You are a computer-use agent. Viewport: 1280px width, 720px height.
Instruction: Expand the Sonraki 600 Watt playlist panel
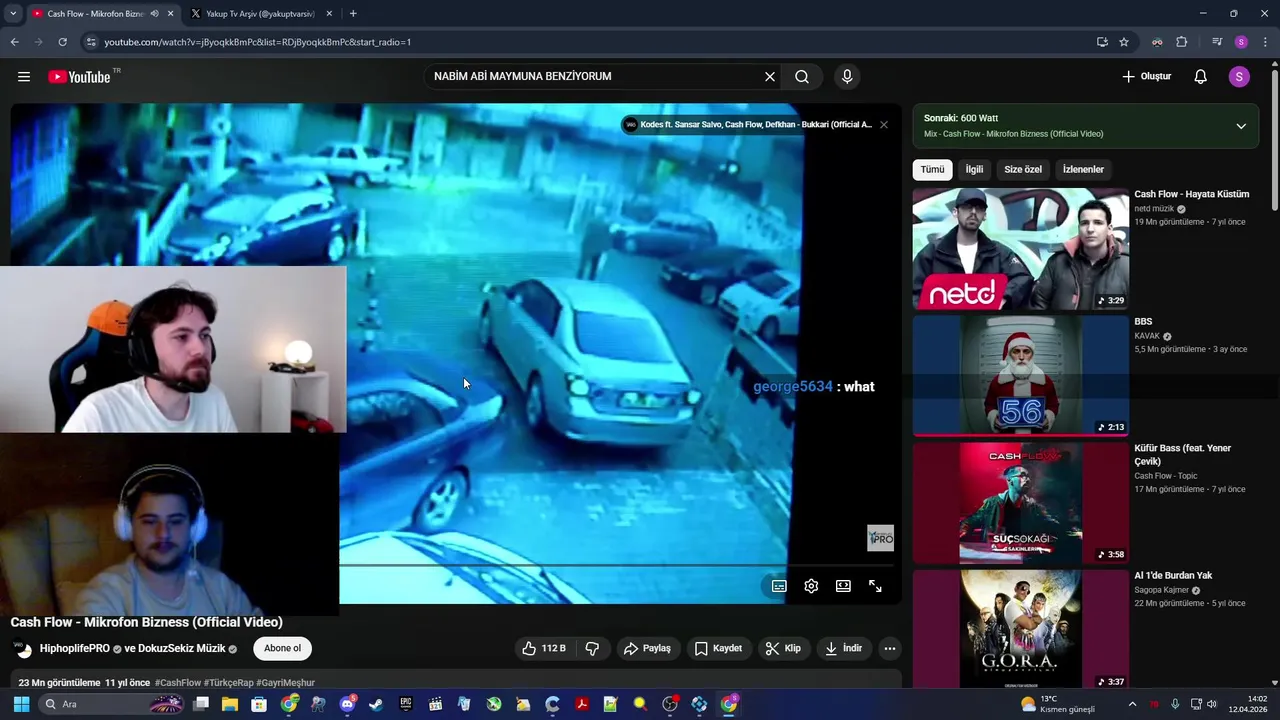click(x=1241, y=126)
